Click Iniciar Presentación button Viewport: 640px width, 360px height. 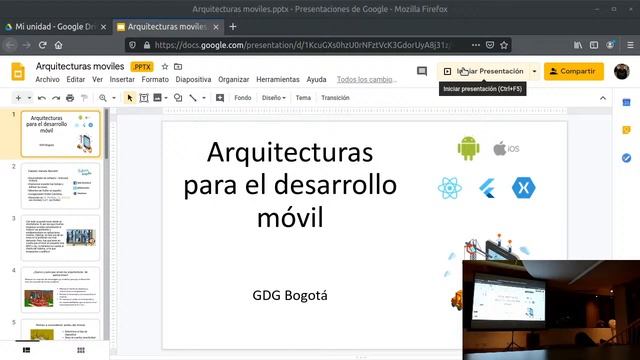tap(484, 71)
